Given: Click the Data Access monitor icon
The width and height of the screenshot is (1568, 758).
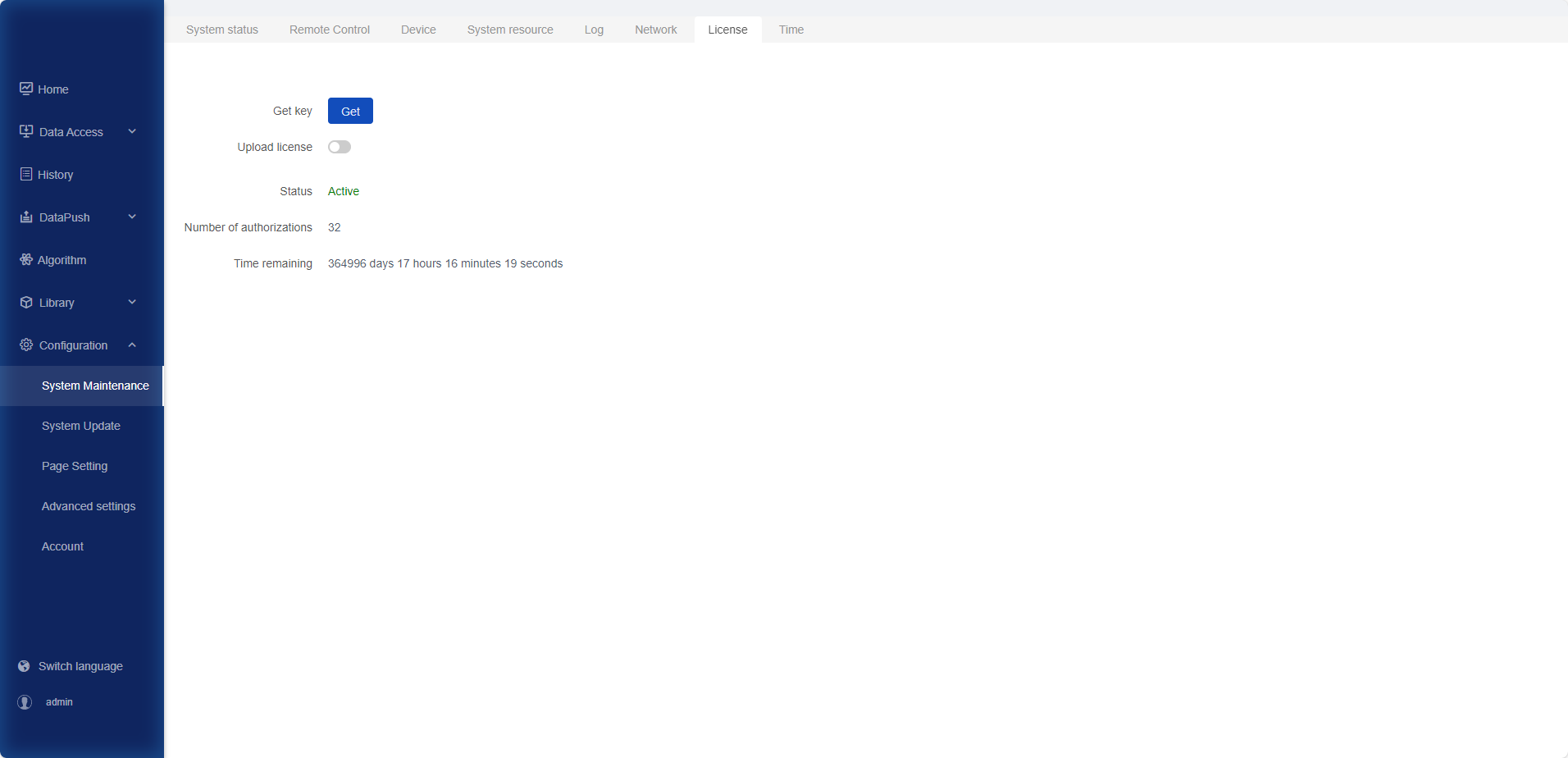Looking at the screenshot, I should pyautogui.click(x=26, y=131).
